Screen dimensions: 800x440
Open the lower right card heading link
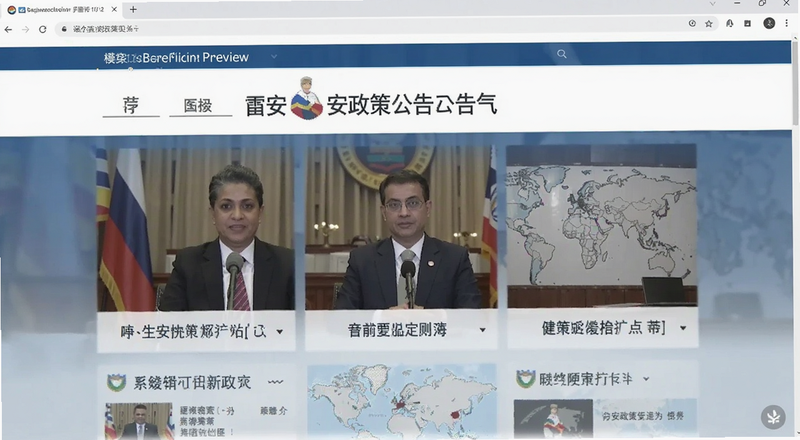(586, 379)
